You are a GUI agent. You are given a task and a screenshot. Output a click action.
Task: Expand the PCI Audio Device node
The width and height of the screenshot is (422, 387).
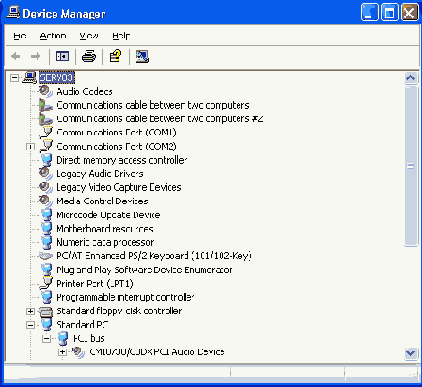(x=62, y=352)
